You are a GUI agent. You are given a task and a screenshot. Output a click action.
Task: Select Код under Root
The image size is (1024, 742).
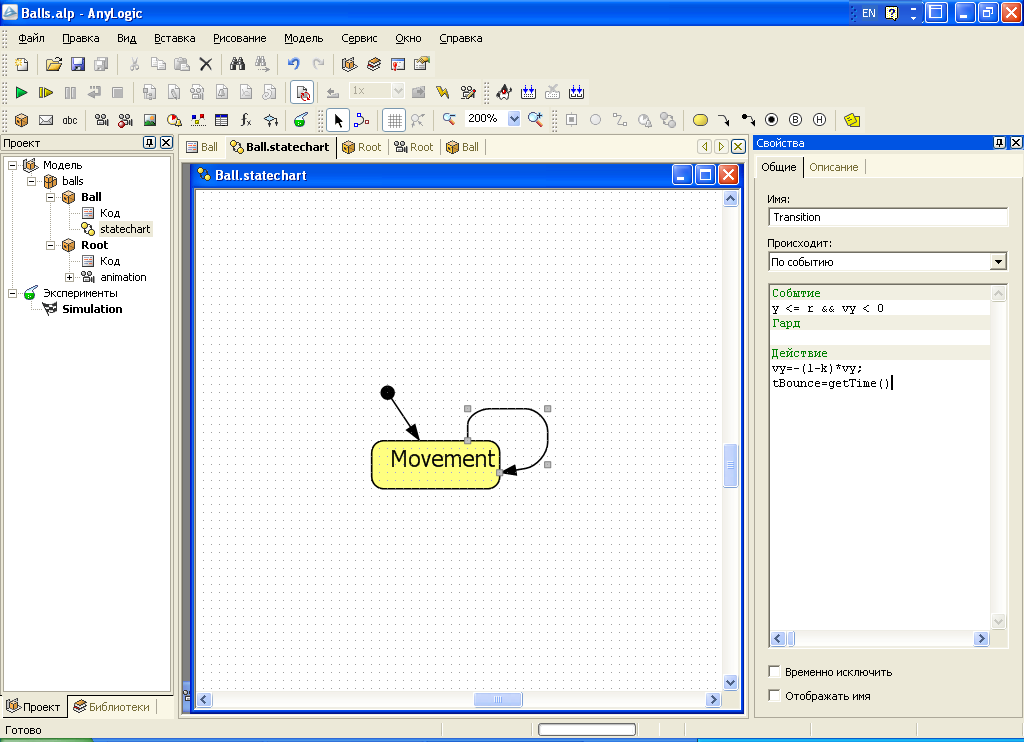tap(110, 261)
